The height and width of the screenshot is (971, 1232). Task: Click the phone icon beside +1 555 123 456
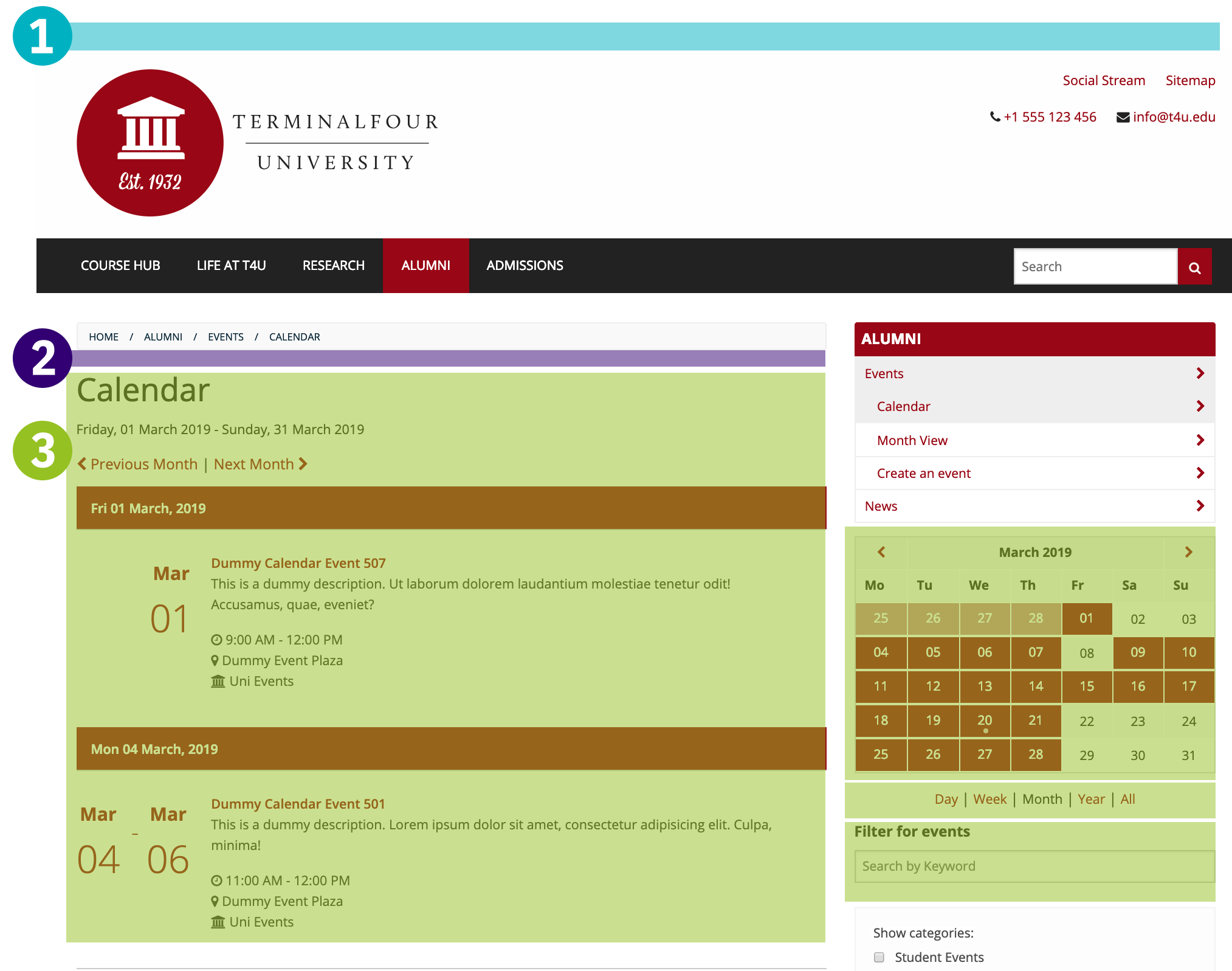tap(994, 117)
